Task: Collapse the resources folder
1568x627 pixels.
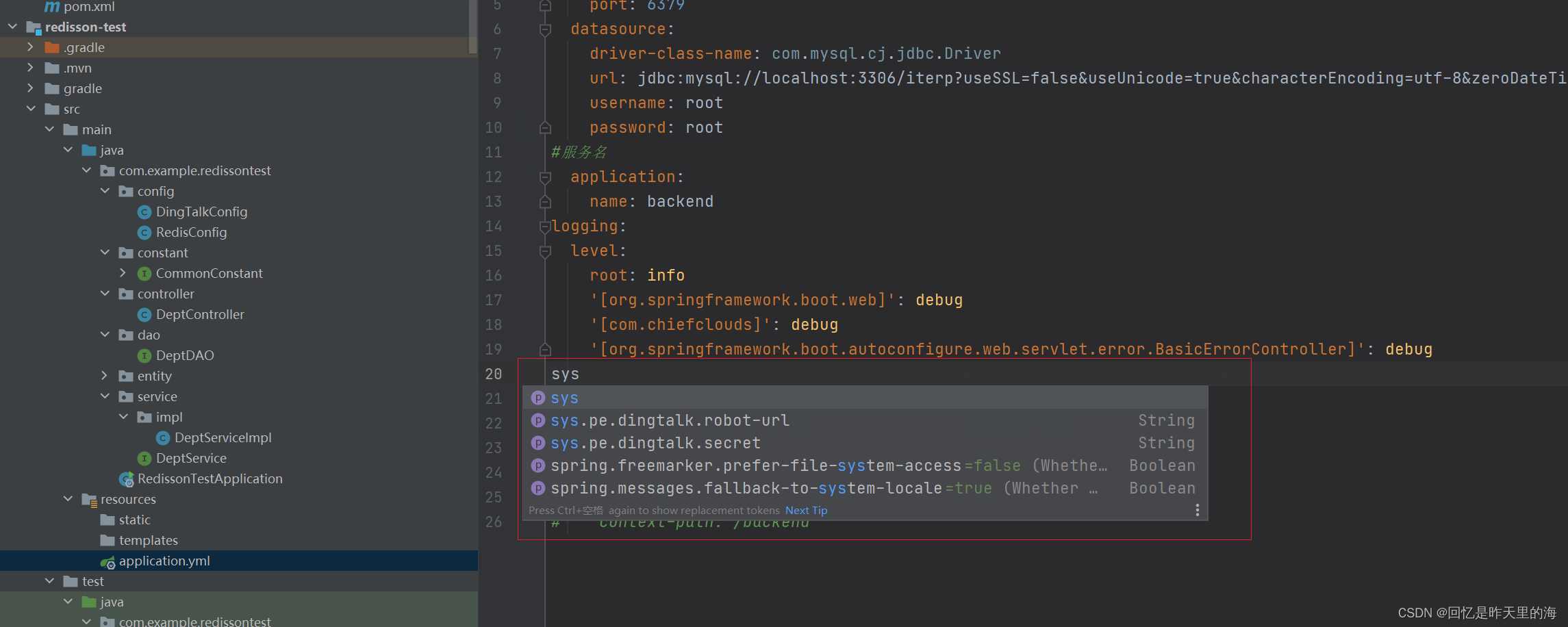Action: (68, 499)
